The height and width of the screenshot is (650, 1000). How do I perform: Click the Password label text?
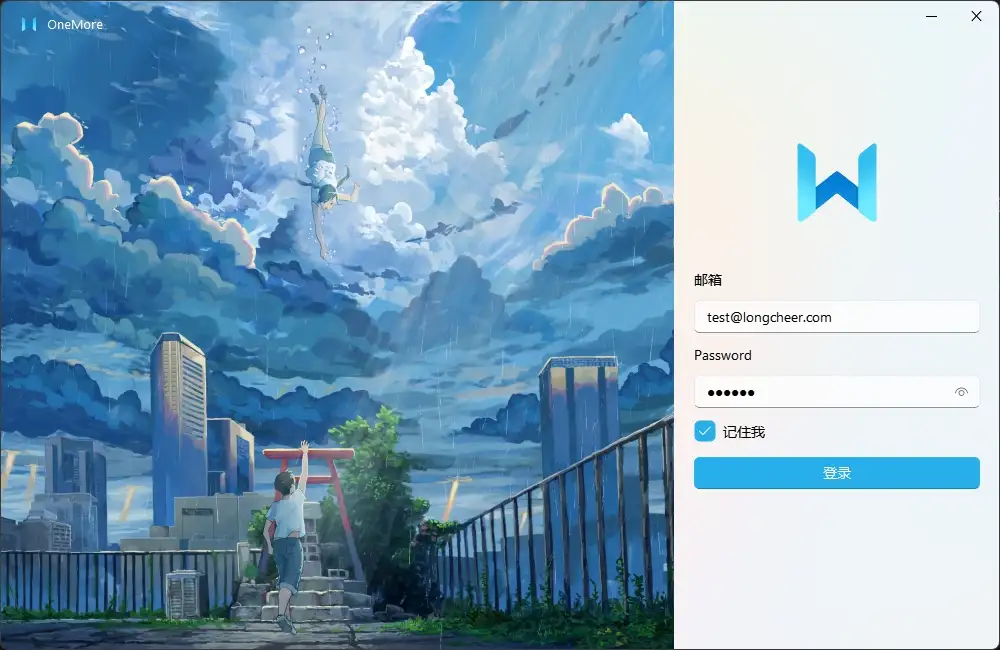point(723,355)
